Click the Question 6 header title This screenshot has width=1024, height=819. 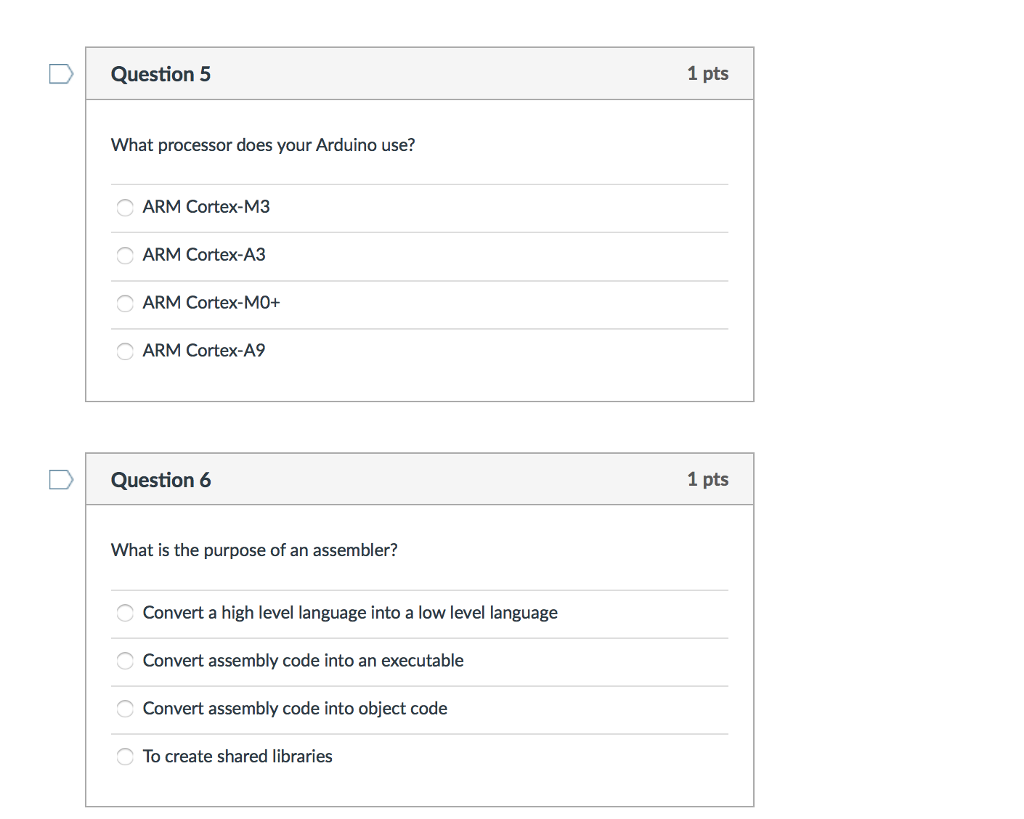pyautogui.click(x=161, y=480)
